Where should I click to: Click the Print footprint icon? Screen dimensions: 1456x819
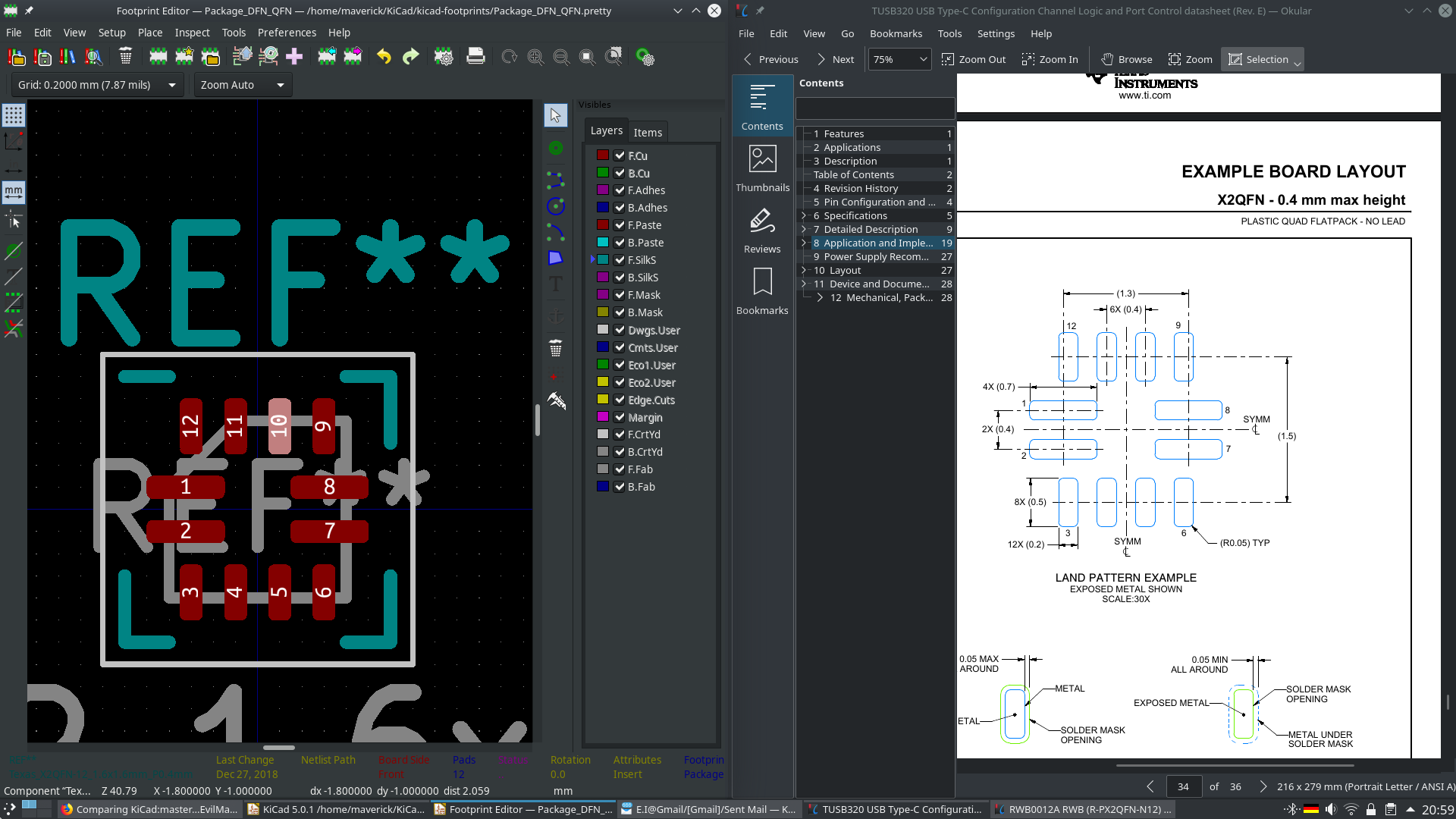tap(475, 57)
